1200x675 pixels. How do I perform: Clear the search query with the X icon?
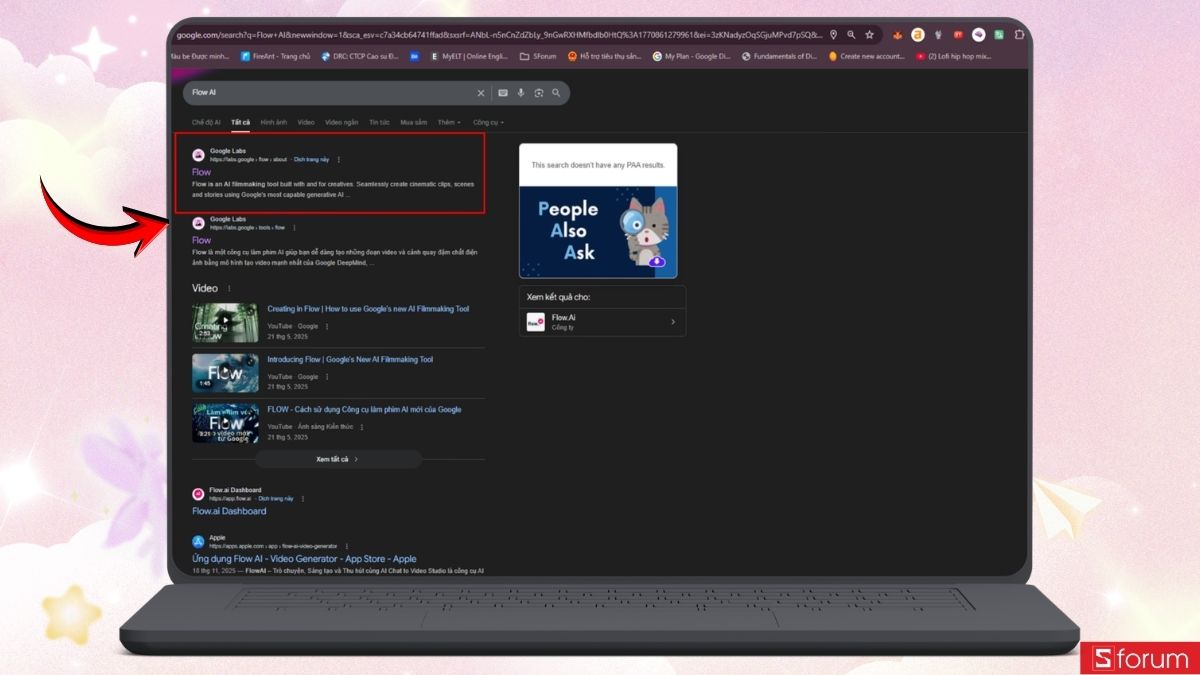[x=481, y=92]
